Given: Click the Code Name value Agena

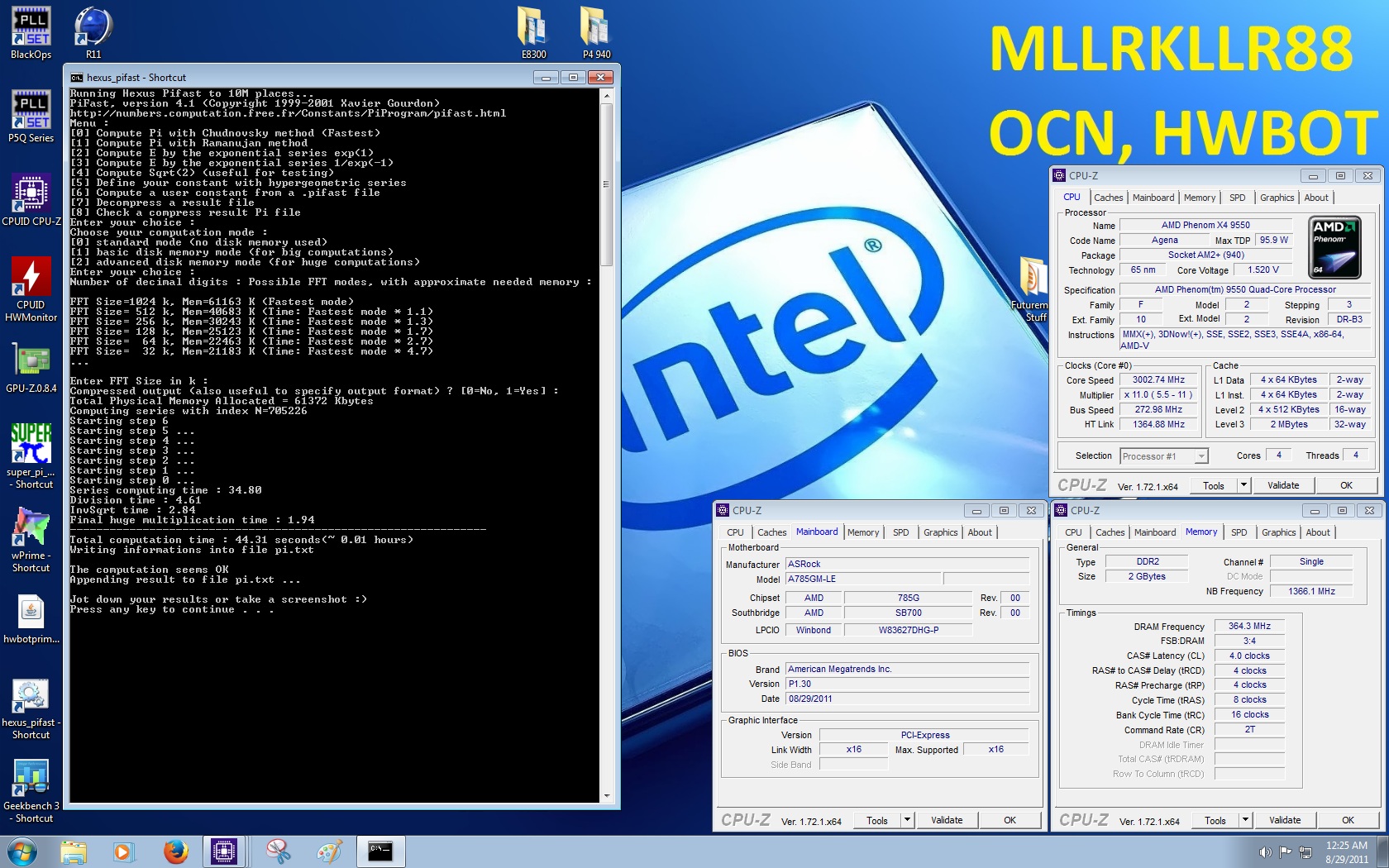Looking at the screenshot, I should point(1164,240).
